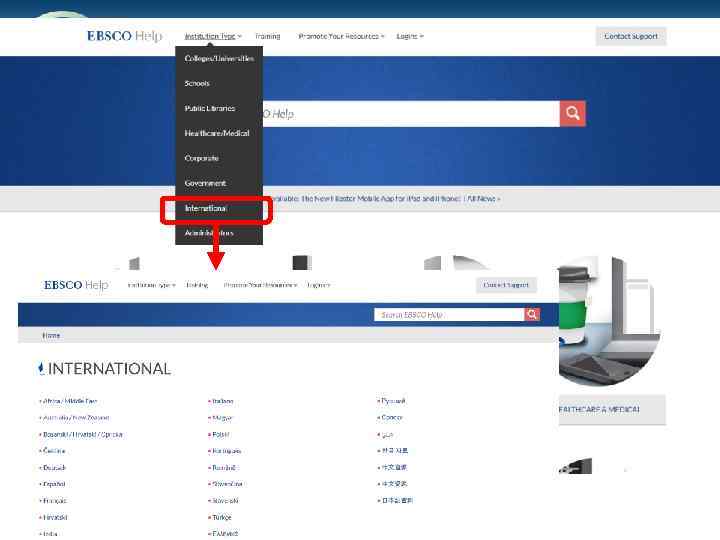Open the Institution Type dropdown in the top header
This screenshot has height=540, width=720.
coord(213,36)
